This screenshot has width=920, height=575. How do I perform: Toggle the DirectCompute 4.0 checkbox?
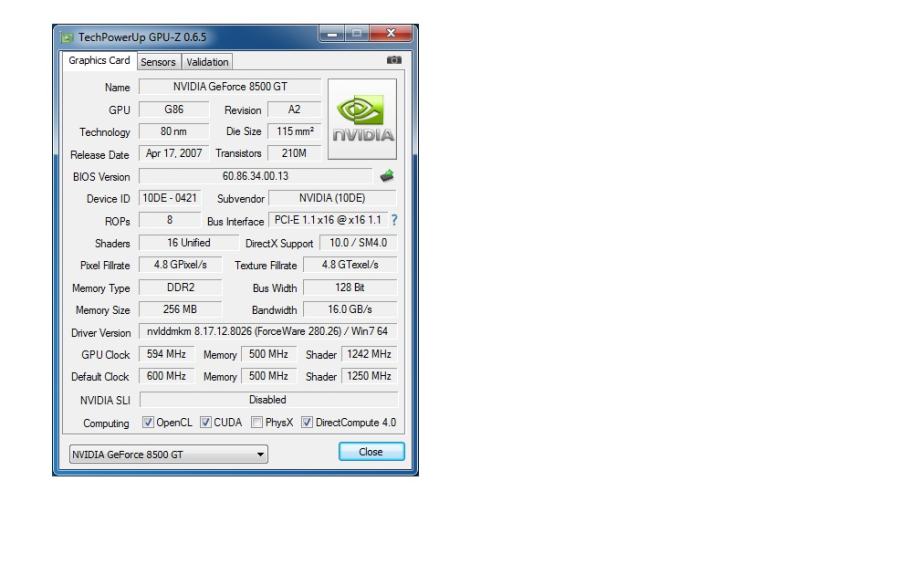307,422
